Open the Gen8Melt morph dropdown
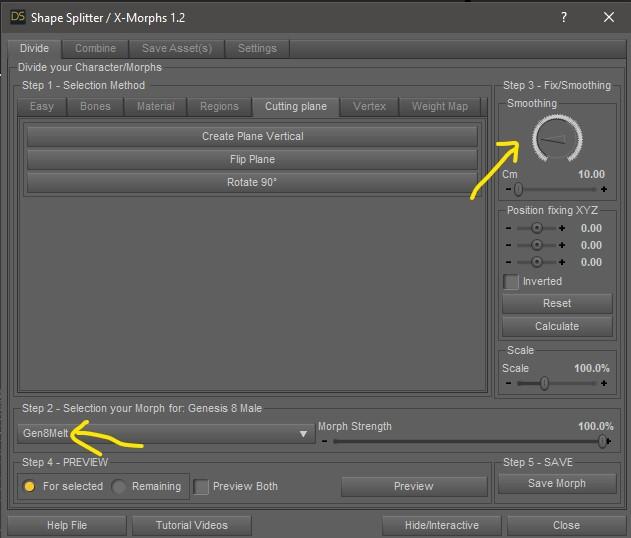 (x=166, y=434)
